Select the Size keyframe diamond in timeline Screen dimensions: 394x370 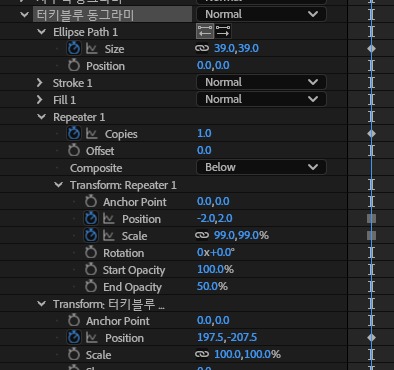tap(371, 49)
